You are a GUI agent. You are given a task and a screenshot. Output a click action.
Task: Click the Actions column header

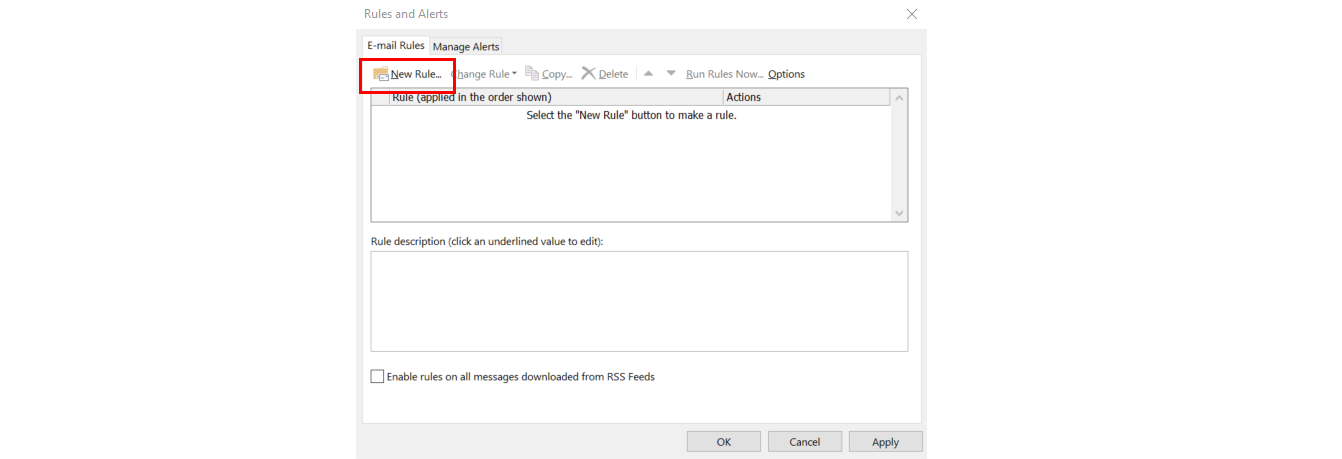[806, 97]
